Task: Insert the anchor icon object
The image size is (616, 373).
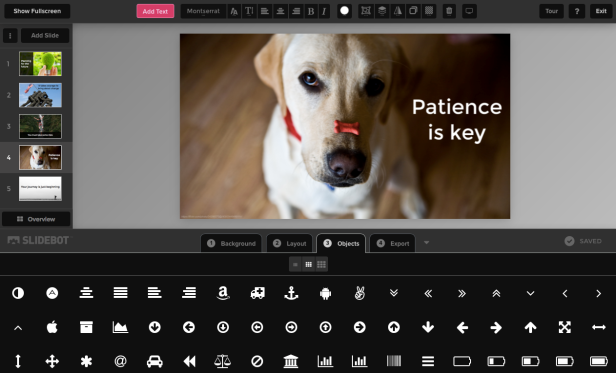Action: pos(291,293)
